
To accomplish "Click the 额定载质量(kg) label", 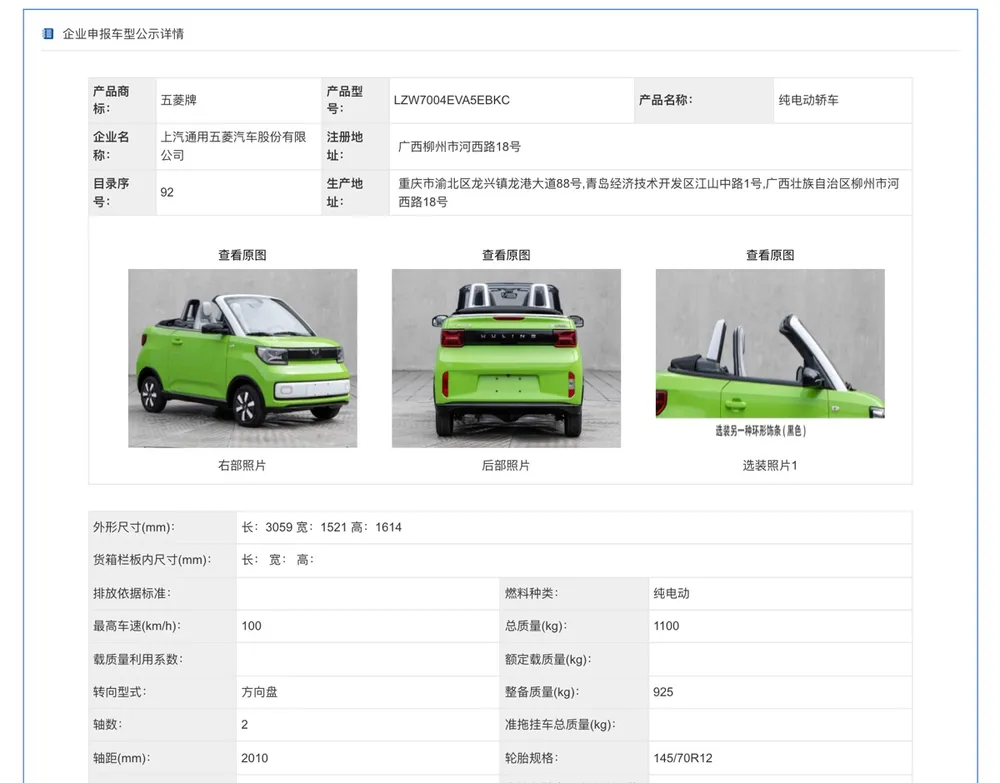I will pos(548,659).
